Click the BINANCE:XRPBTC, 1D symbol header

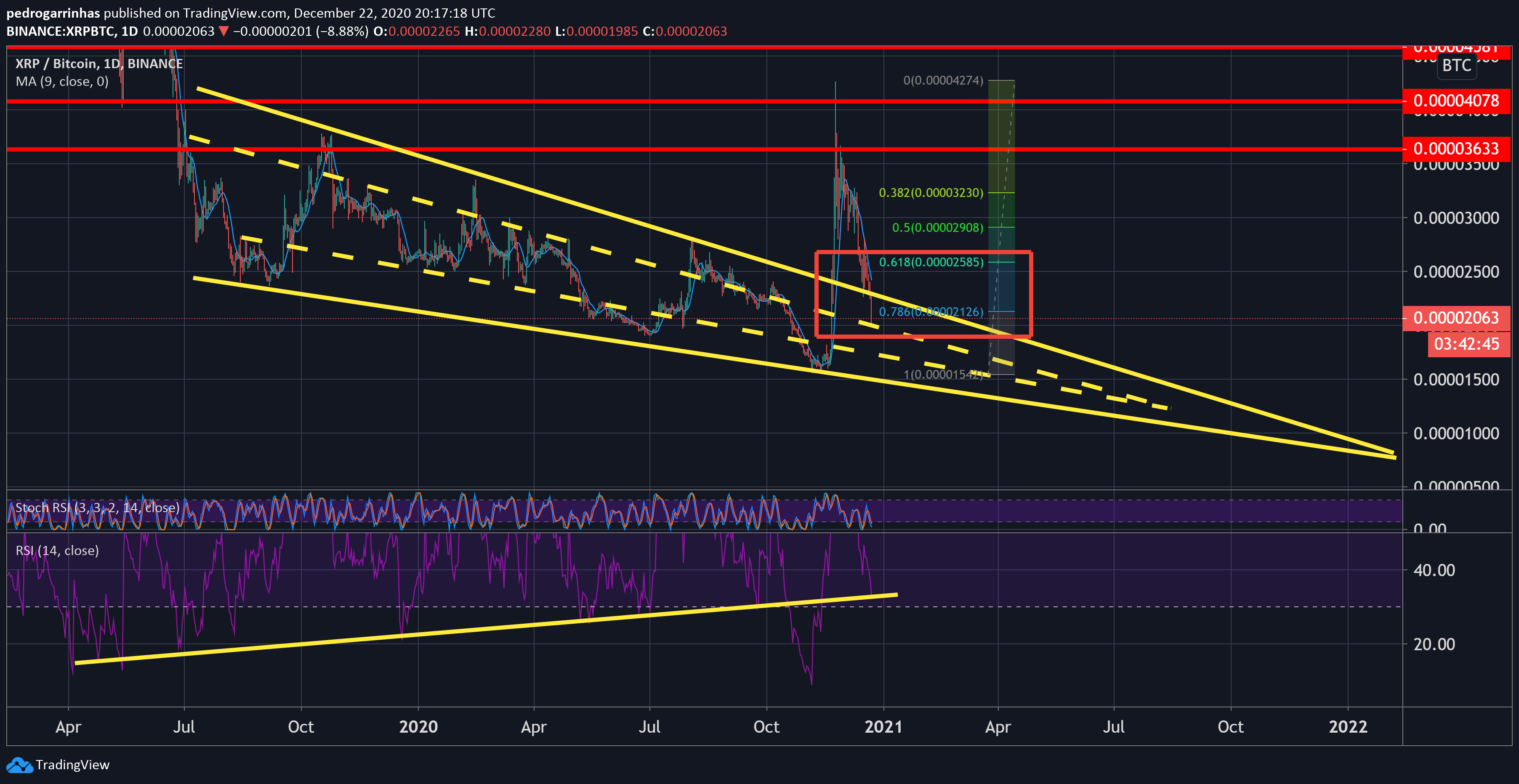coord(72,31)
